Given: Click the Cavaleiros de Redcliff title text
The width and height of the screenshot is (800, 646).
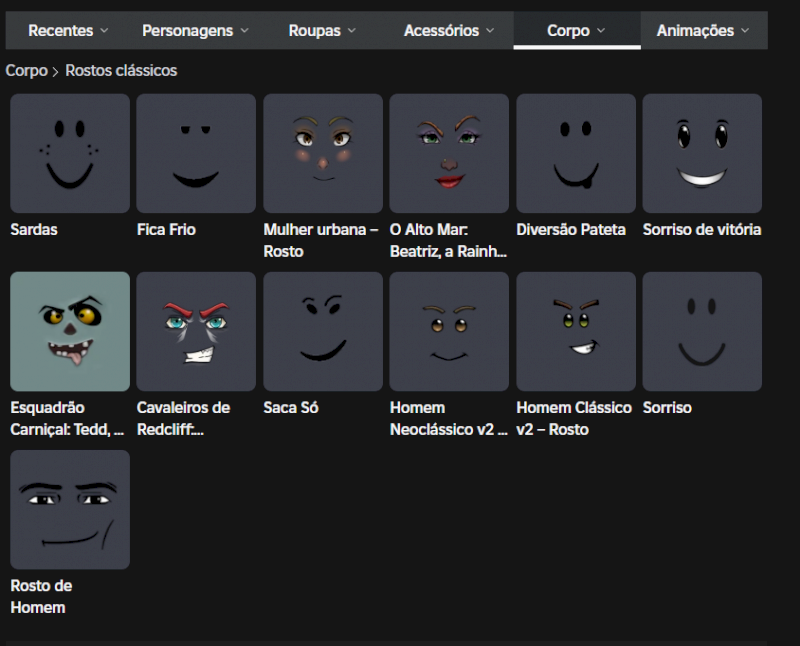Looking at the screenshot, I should coord(183,418).
